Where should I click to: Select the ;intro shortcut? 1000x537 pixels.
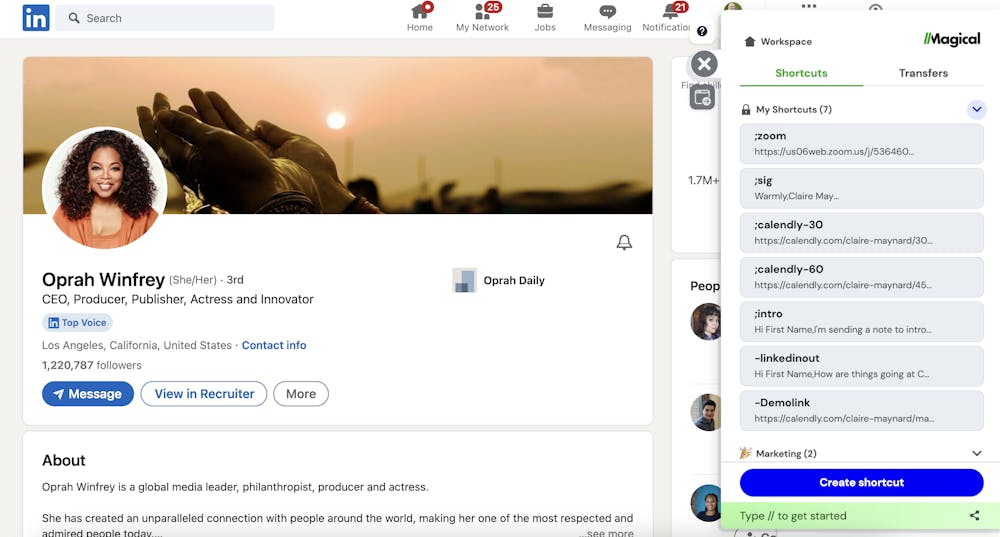click(862, 321)
